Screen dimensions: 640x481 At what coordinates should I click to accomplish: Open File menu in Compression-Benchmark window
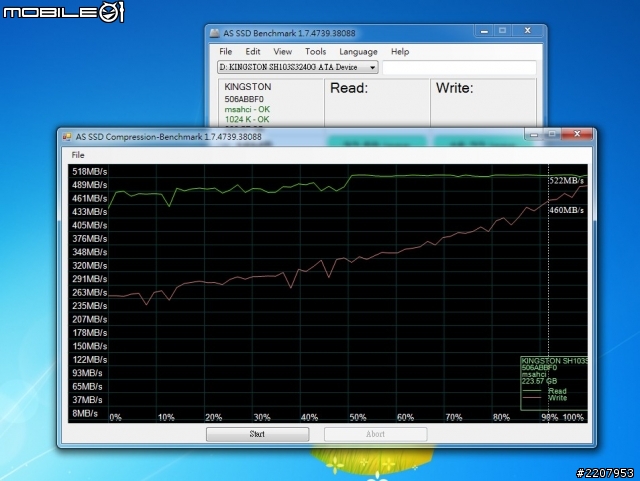point(78,155)
